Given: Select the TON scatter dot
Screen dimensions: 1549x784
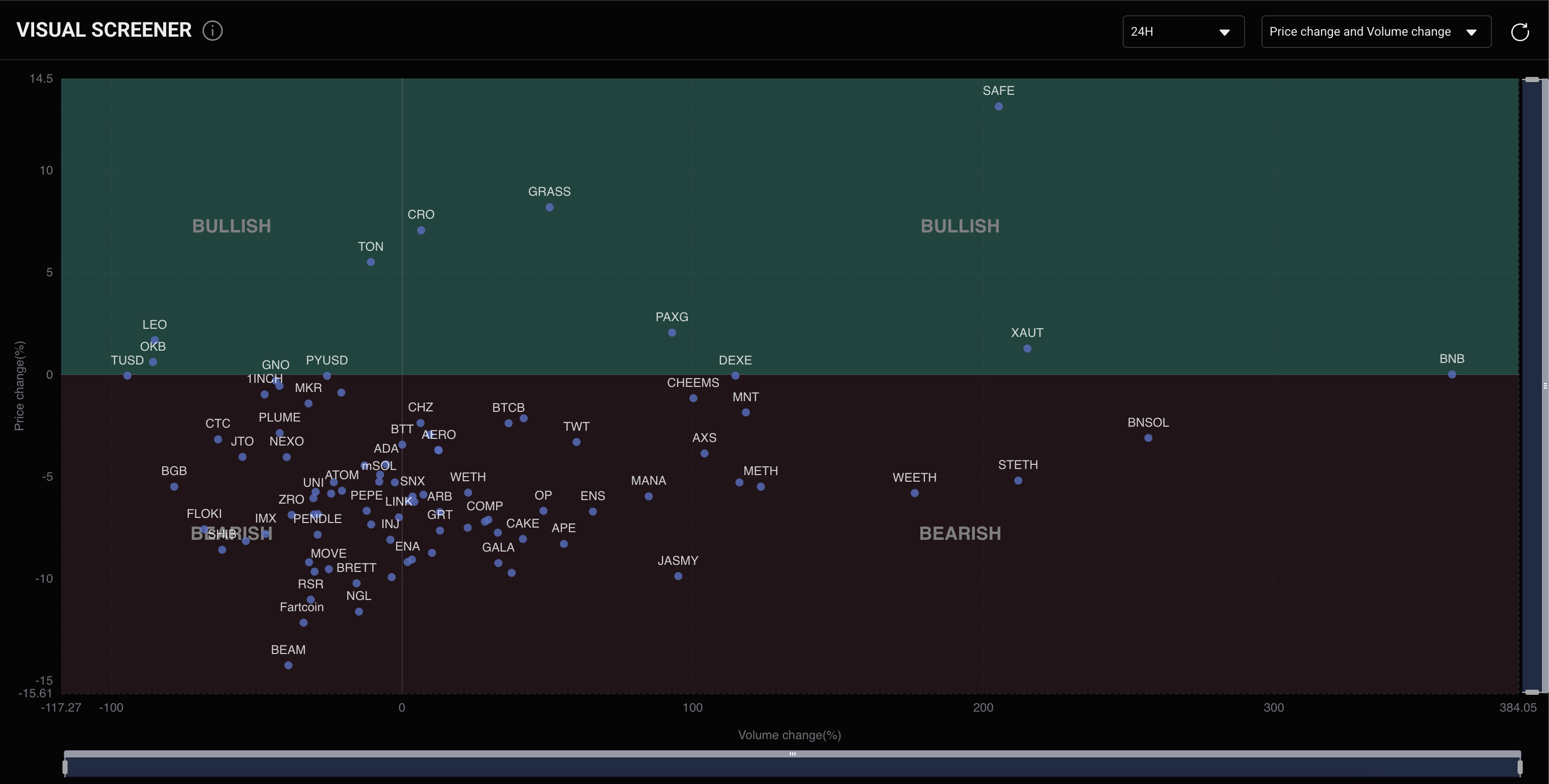Looking at the screenshot, I should pos(370,262).
